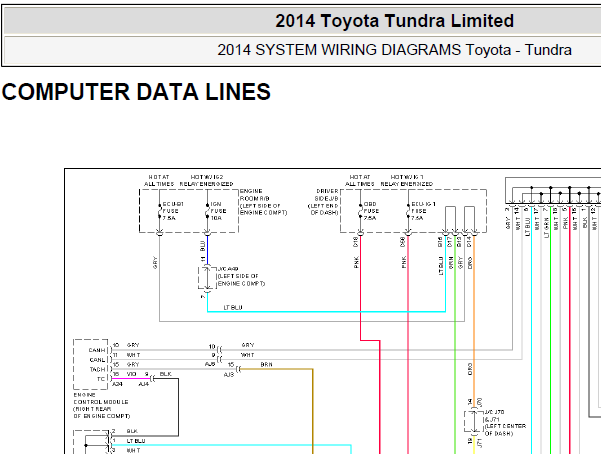This screenshot has width=601, height=454.
Task: Click the "HOT W/ IG 1 RELAY ENERGIZED" label
Action: (x=407, y=181)
